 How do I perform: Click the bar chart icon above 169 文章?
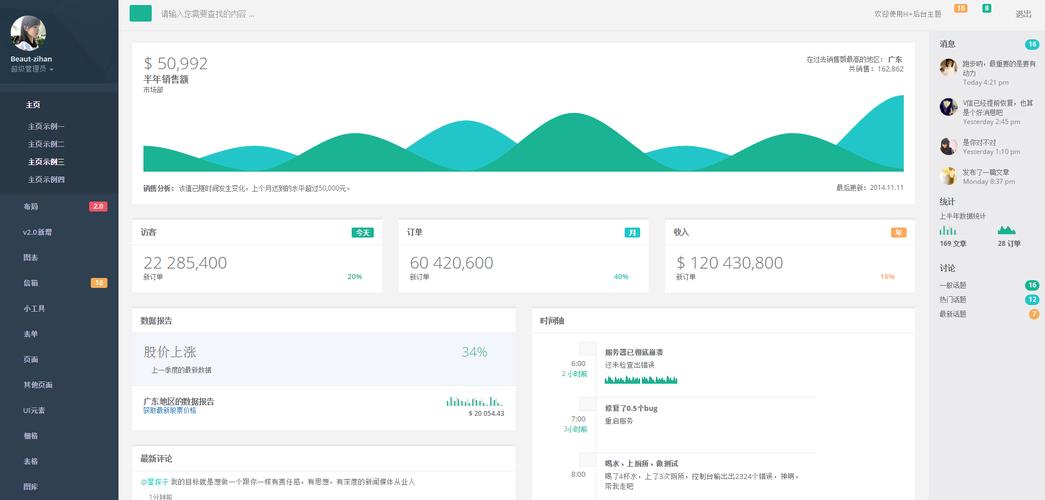[x=947, y=230]
